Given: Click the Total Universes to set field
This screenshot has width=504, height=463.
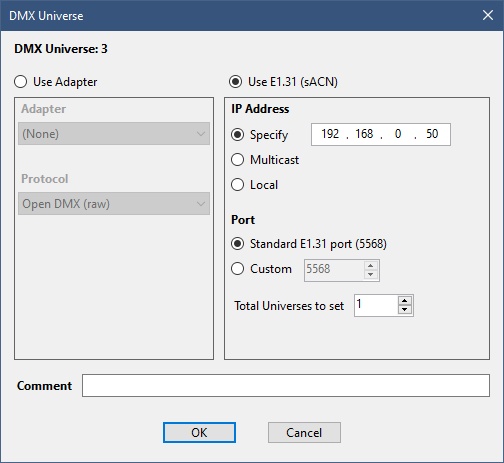Looking at the screenshot, I should tap(376, 305).
